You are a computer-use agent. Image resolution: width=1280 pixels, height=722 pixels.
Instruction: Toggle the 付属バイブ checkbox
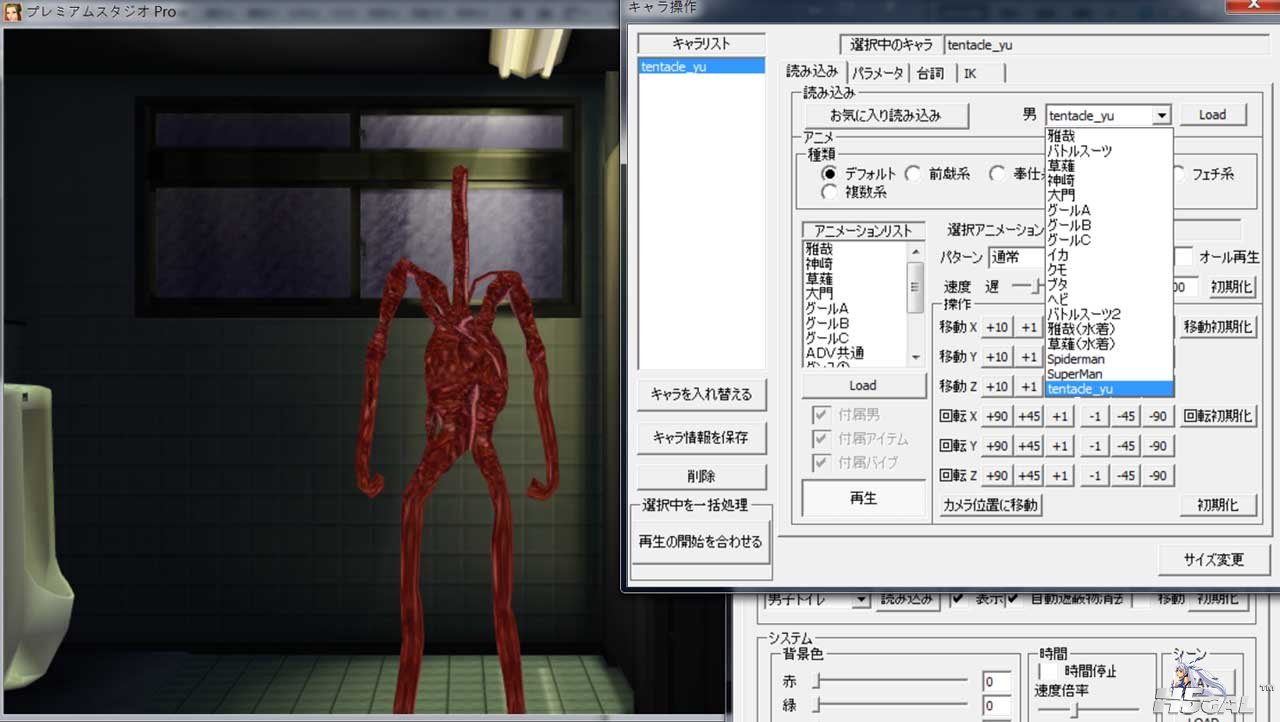[x=821, y=462]
